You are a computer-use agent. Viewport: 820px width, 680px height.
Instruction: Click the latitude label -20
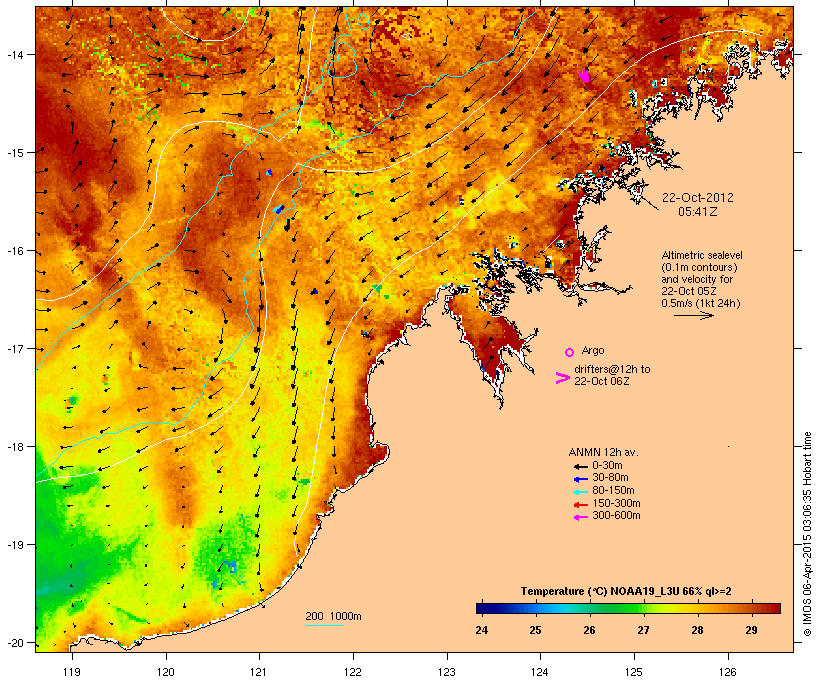[x=14, y=642]
